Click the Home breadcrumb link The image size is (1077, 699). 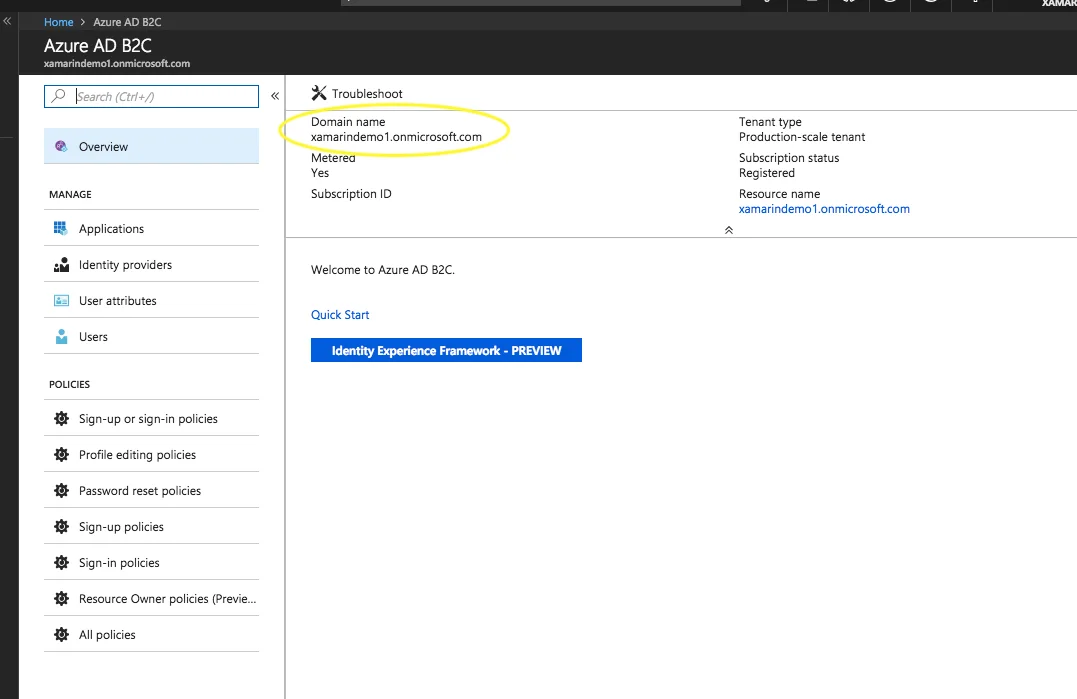click(x=58, y=22)
